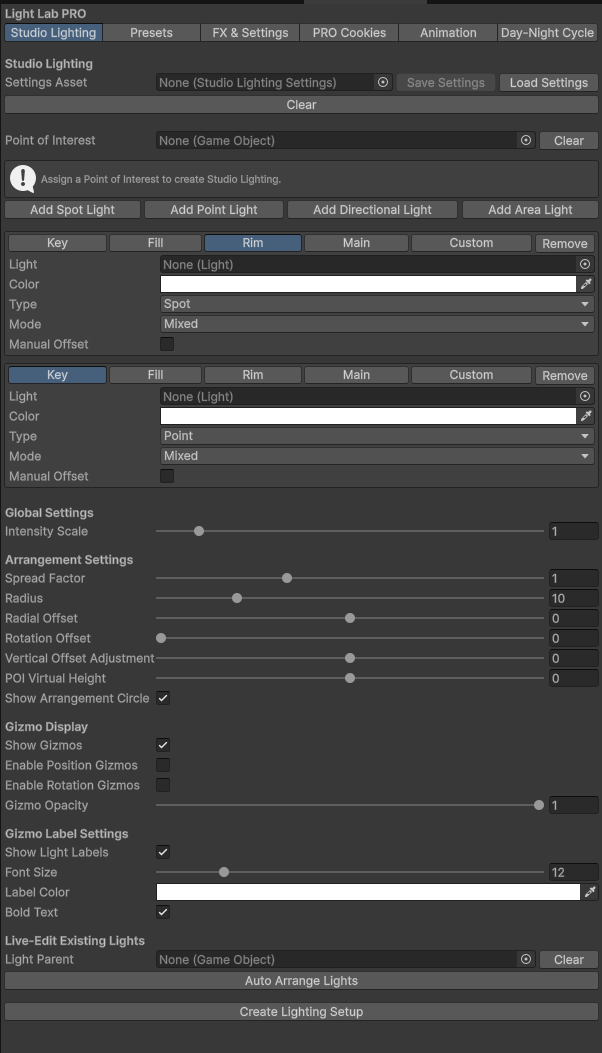The image size is (602, 1053).
Task: Enable Position Gizmos checkbox
Action: click(163, 765)
